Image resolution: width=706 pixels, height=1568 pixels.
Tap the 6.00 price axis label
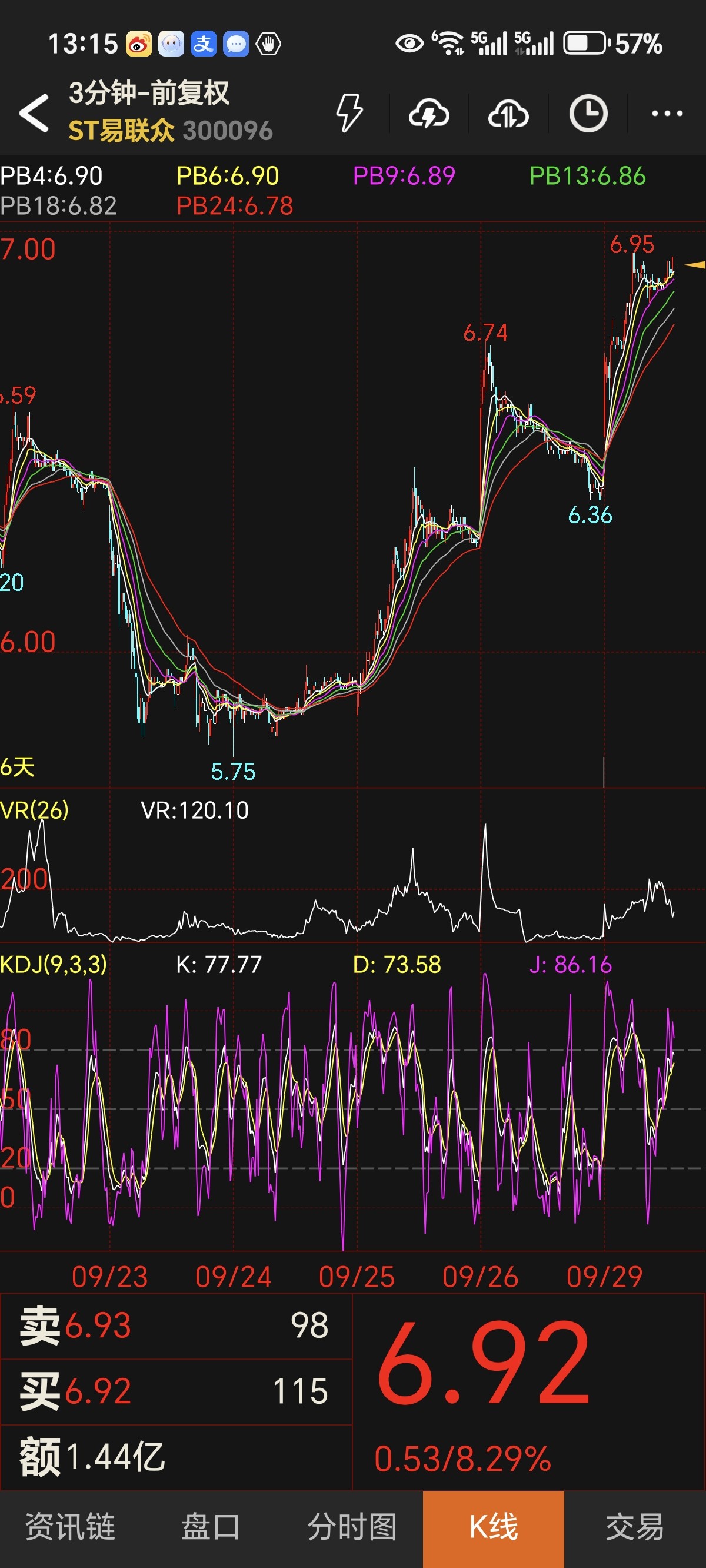click(x=28, y=642)
